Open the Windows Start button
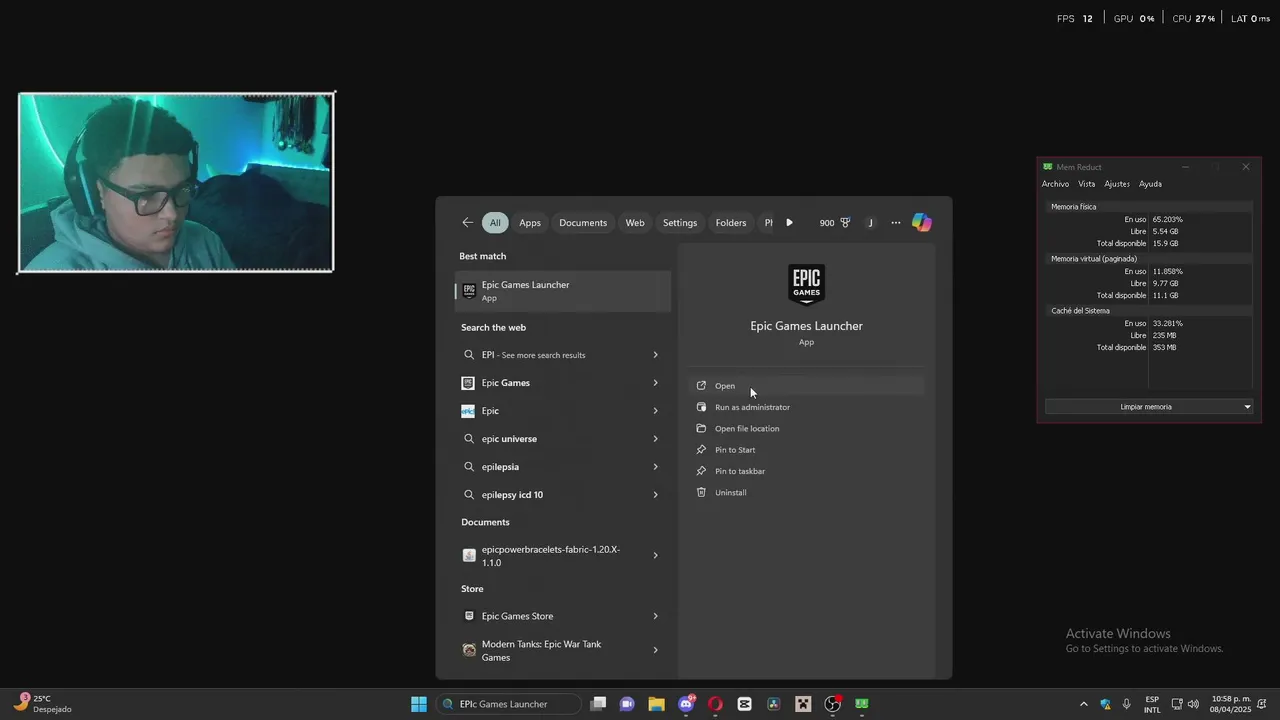Image resolution: width=1280 pixels, height=720 pixels. point(419,704)
